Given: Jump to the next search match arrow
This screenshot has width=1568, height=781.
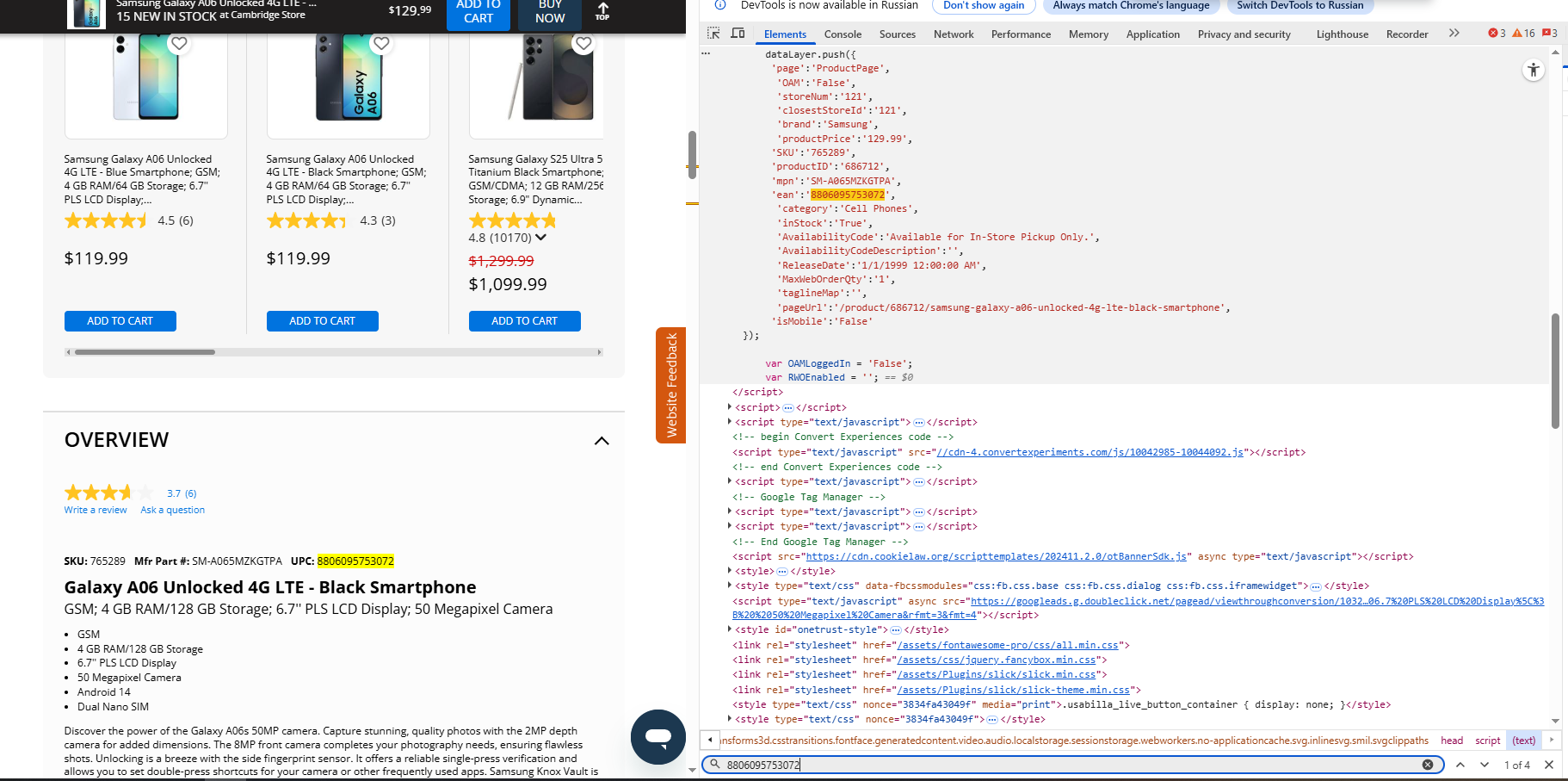Looking at the screenshot, I should point(1485,765).
